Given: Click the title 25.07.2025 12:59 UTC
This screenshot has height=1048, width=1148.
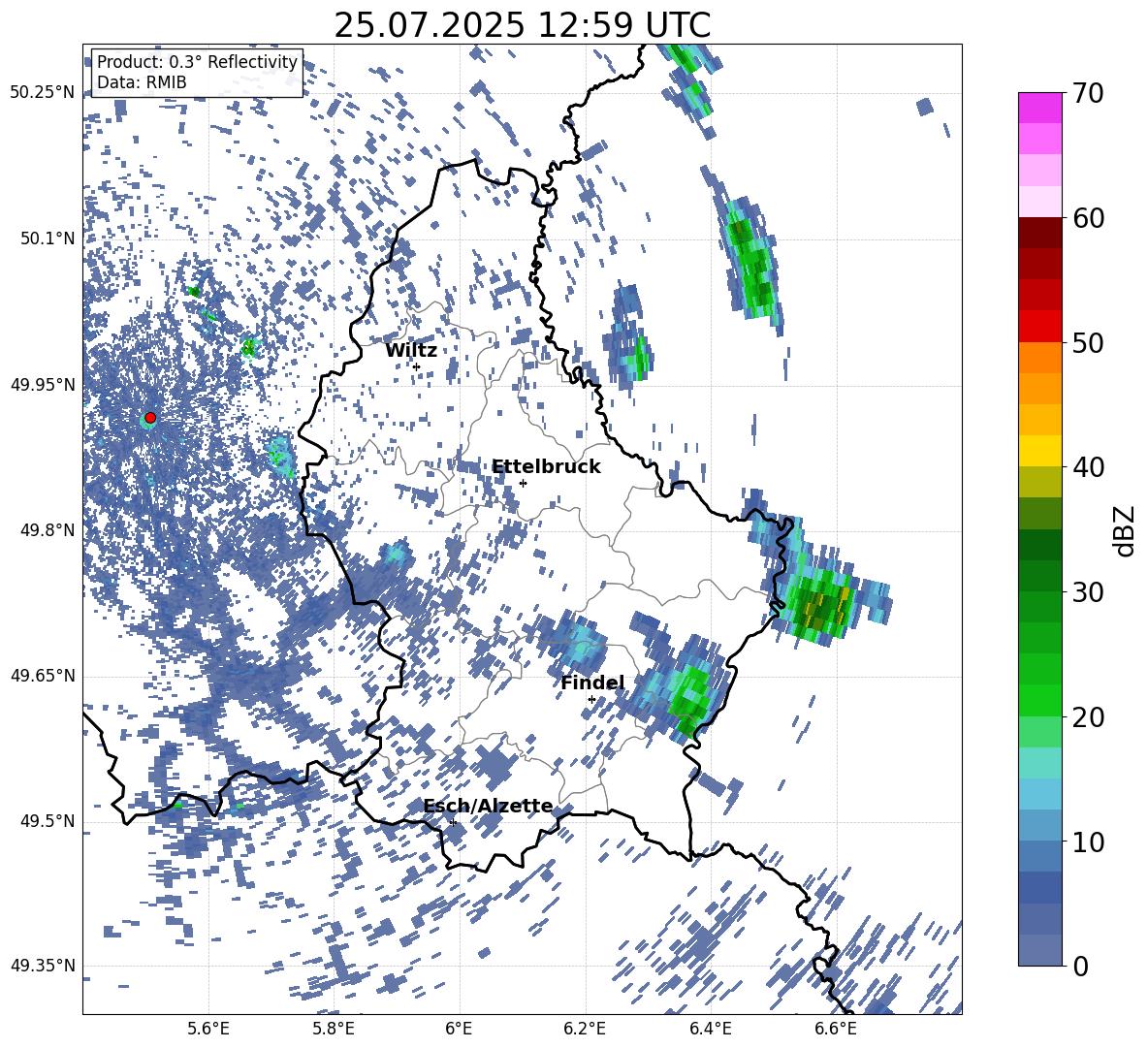Looking at the screenshot, I should coord(522,25).
